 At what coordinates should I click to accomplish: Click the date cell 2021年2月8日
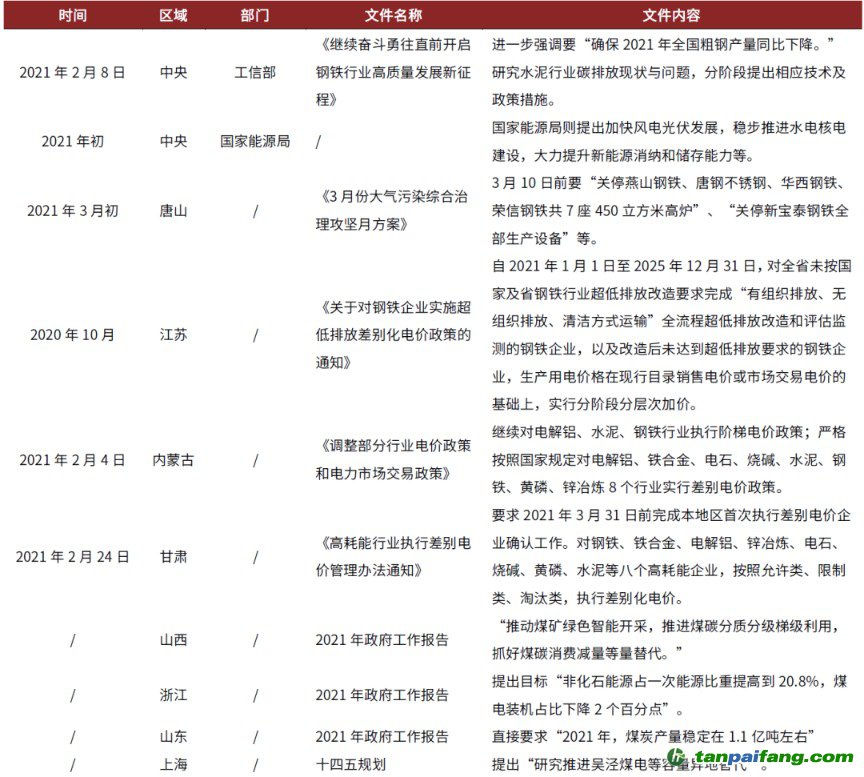72,72
